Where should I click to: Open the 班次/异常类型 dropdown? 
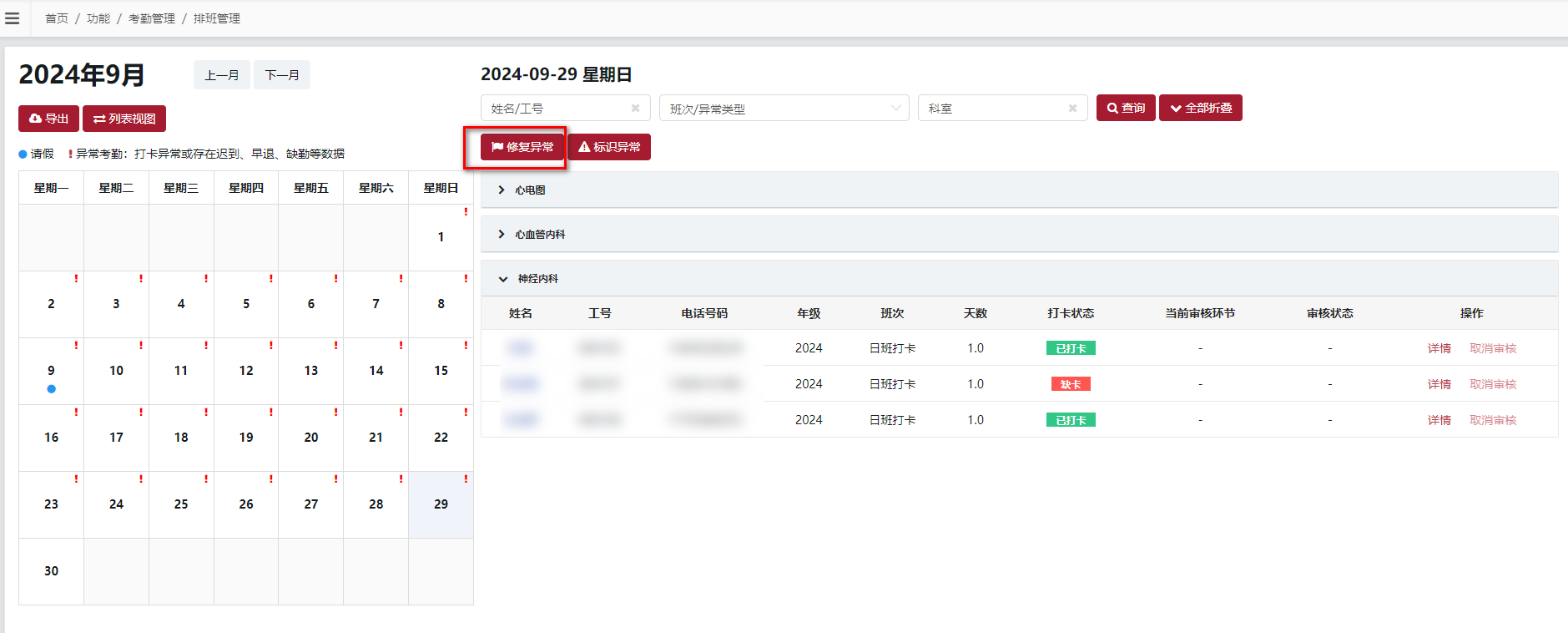784,109
